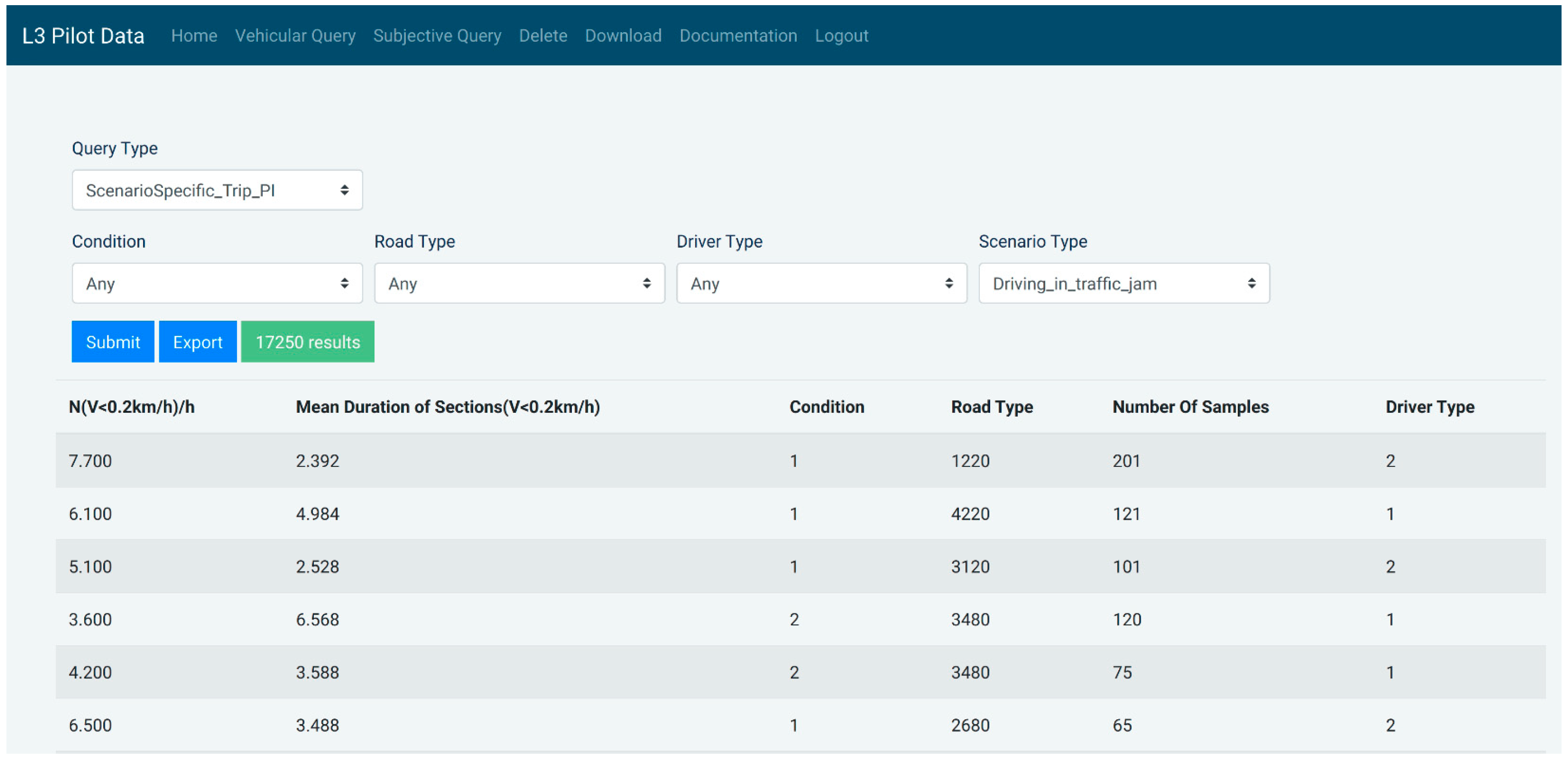Open the Vehicular Query page
The width and height of the screenshot is (1568, 761).
point(295,36)
